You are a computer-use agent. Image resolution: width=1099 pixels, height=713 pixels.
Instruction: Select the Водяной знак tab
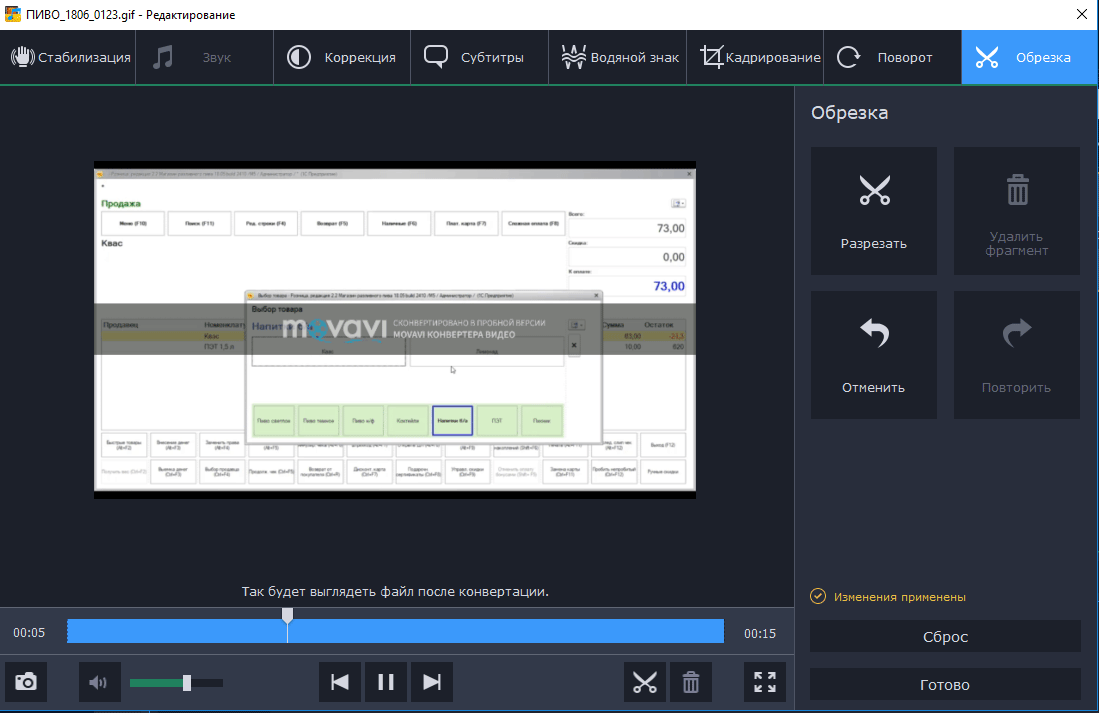(x=618, y=57)
